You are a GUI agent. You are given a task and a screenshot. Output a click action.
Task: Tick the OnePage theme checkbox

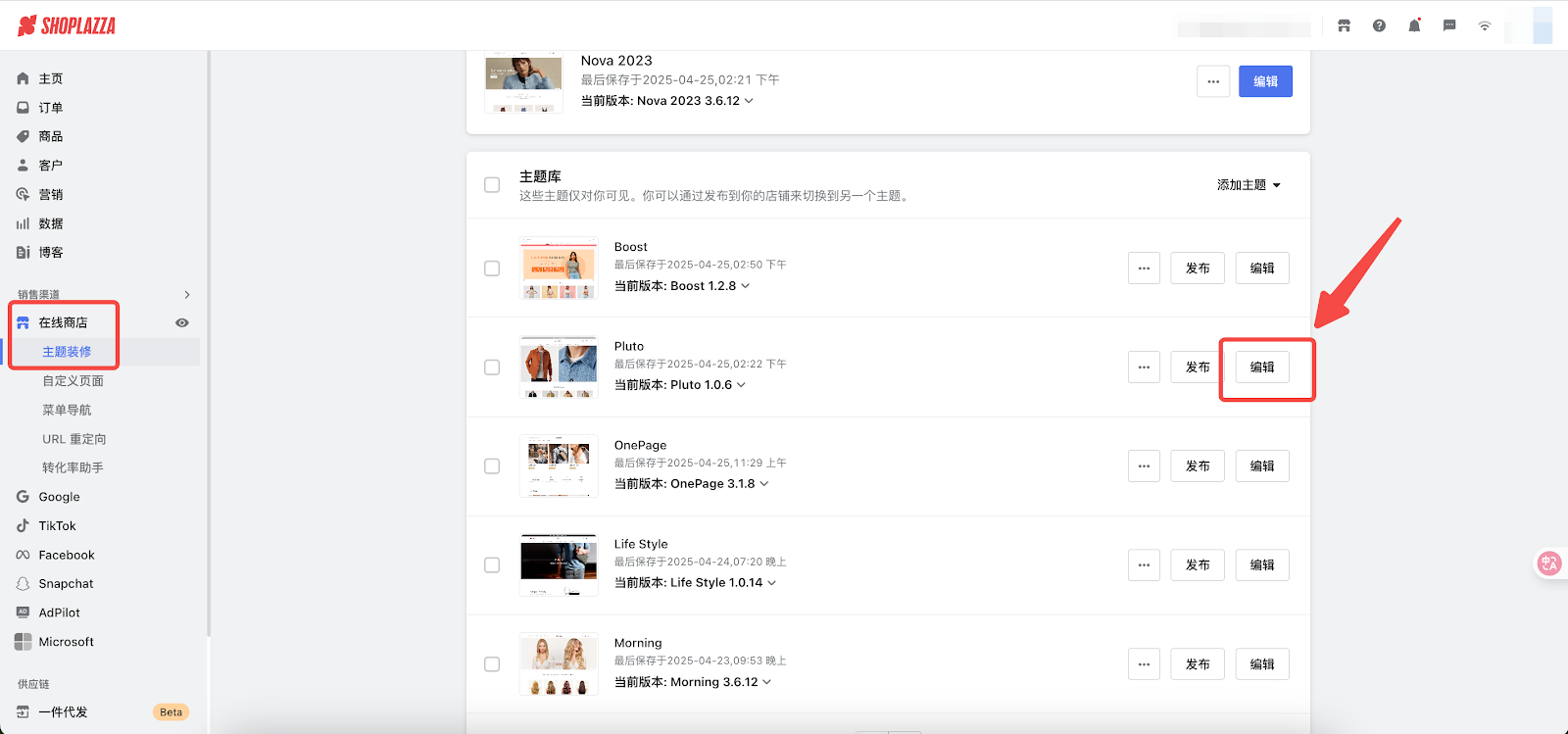click(492, 466)
